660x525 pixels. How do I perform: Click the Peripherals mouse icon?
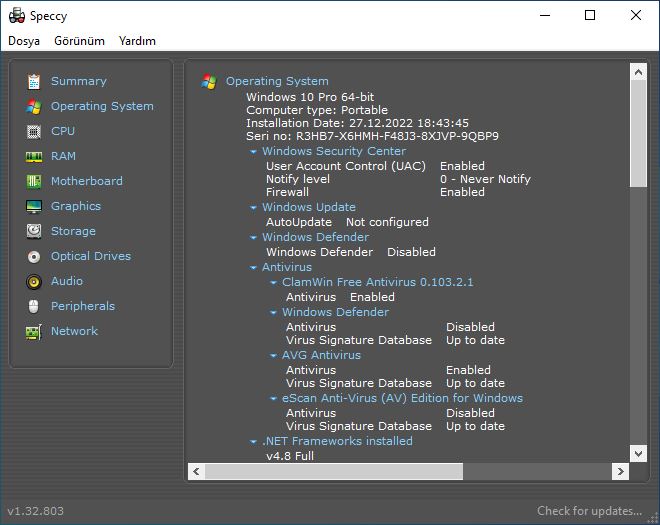34,306
